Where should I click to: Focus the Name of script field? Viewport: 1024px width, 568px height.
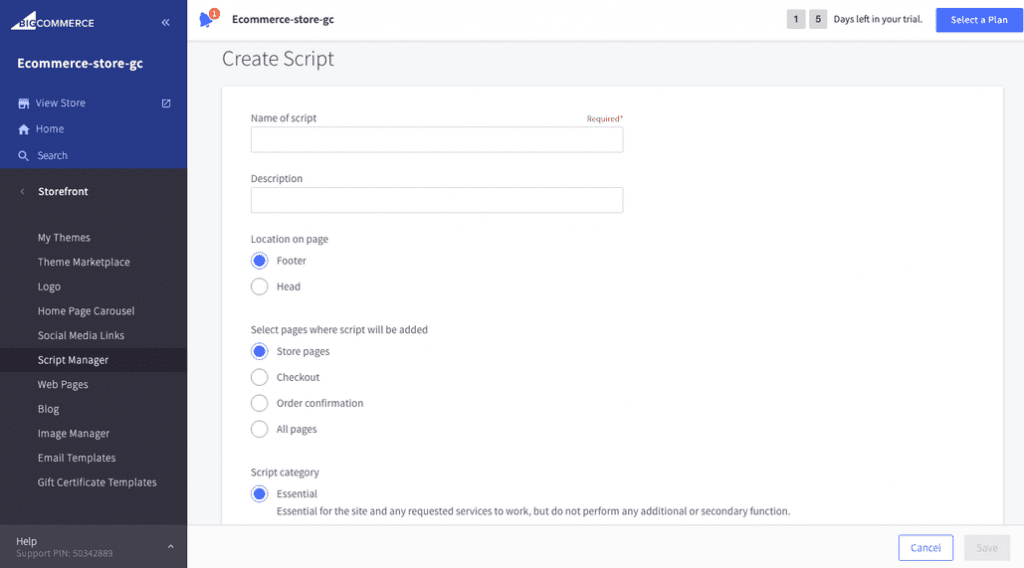coord(437,140)
